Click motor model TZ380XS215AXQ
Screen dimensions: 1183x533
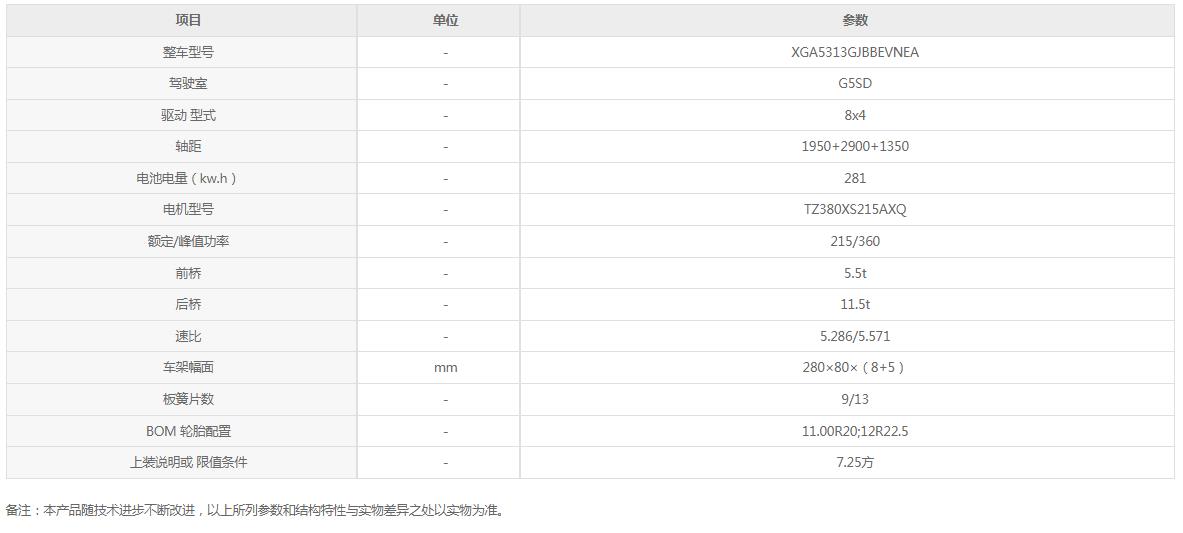point(855,210)
